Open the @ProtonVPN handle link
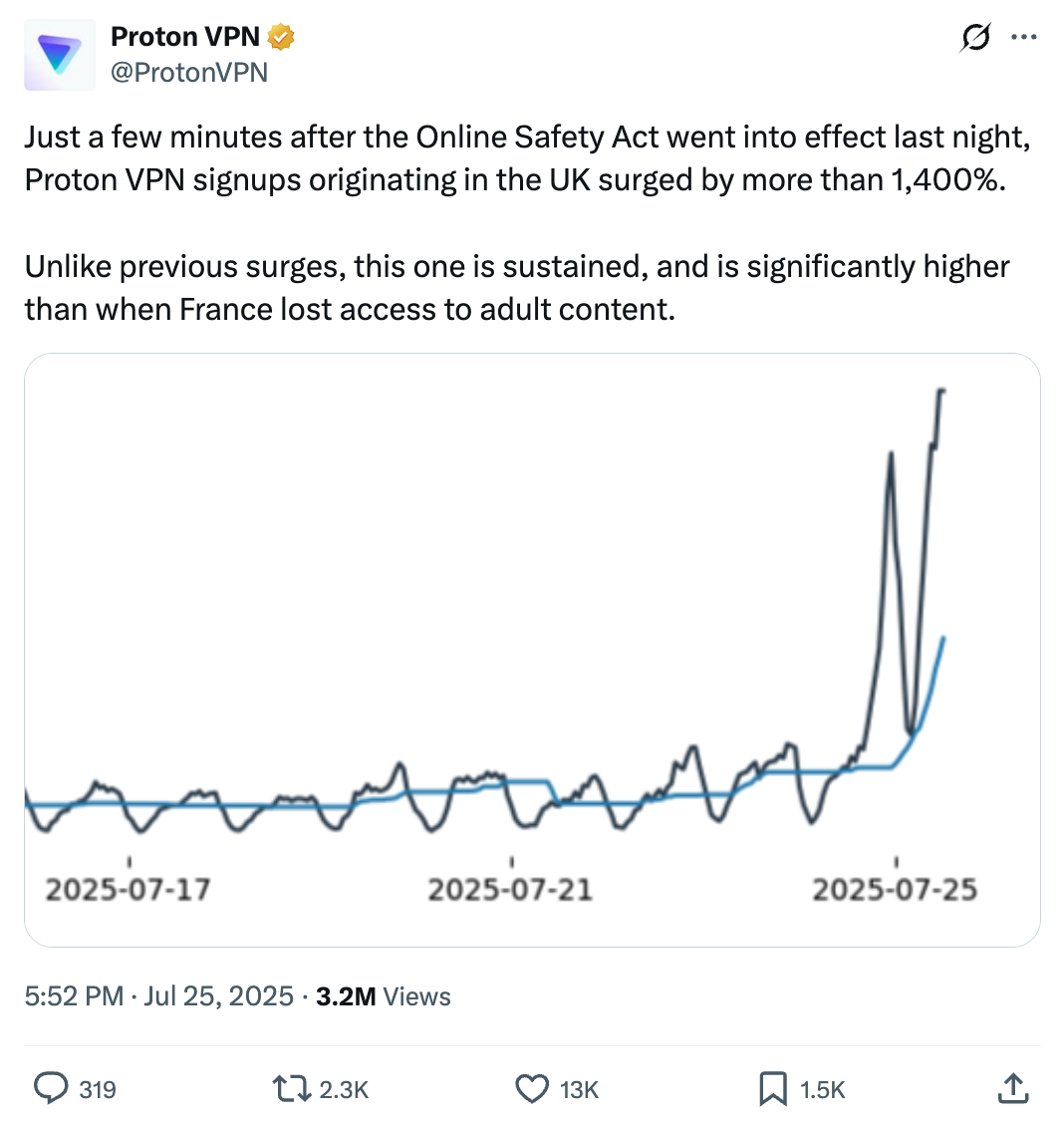This screenshot has width=1064, height=1122. coord(189,72)
